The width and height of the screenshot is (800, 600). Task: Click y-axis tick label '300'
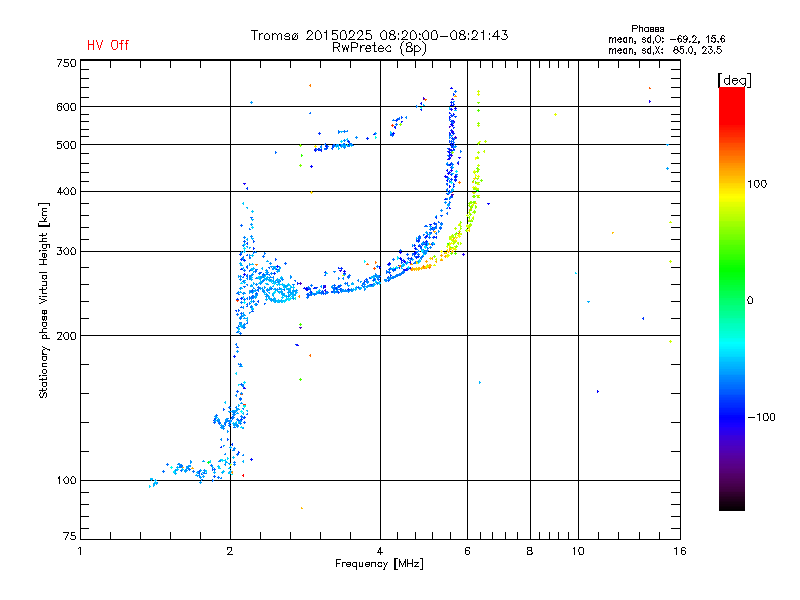(66, 252)
